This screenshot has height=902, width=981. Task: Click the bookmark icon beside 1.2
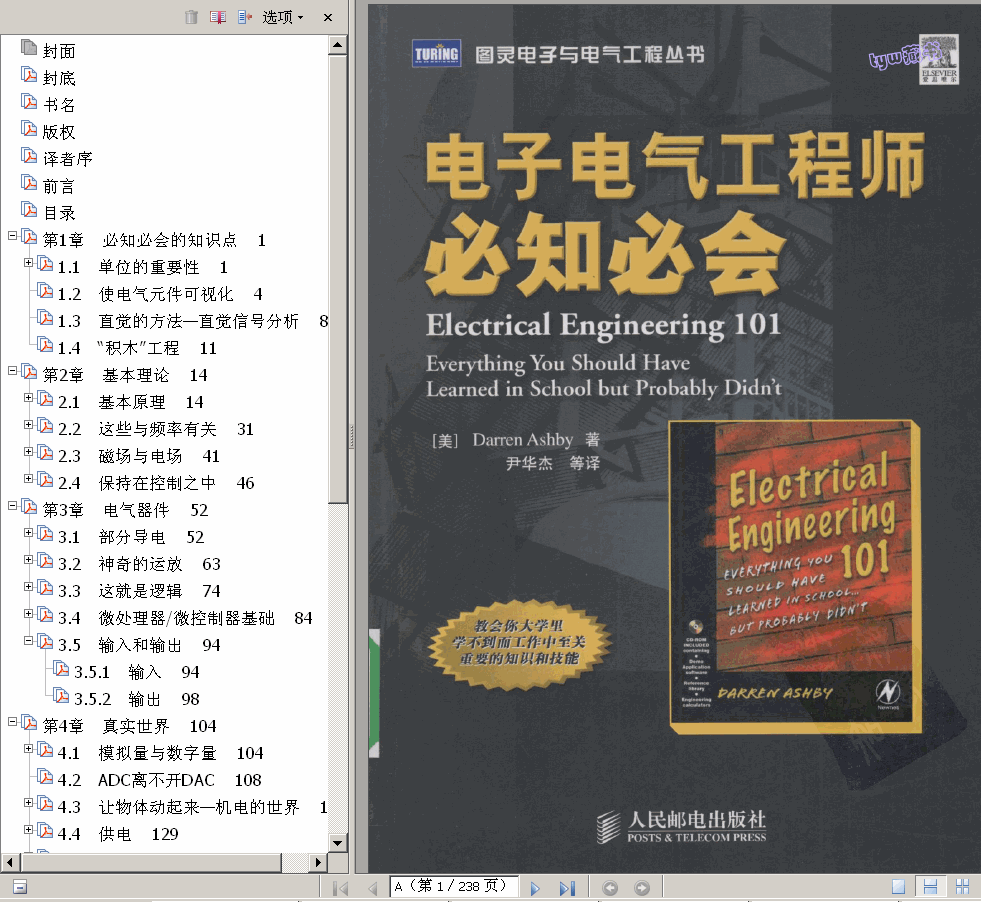[44, 291]
